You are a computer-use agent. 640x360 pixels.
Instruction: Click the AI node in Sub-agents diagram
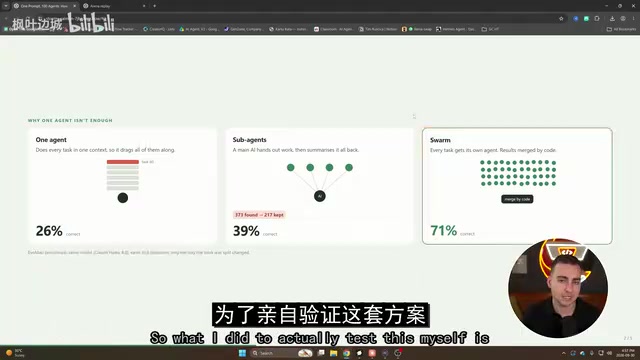[x=320, y=196]
